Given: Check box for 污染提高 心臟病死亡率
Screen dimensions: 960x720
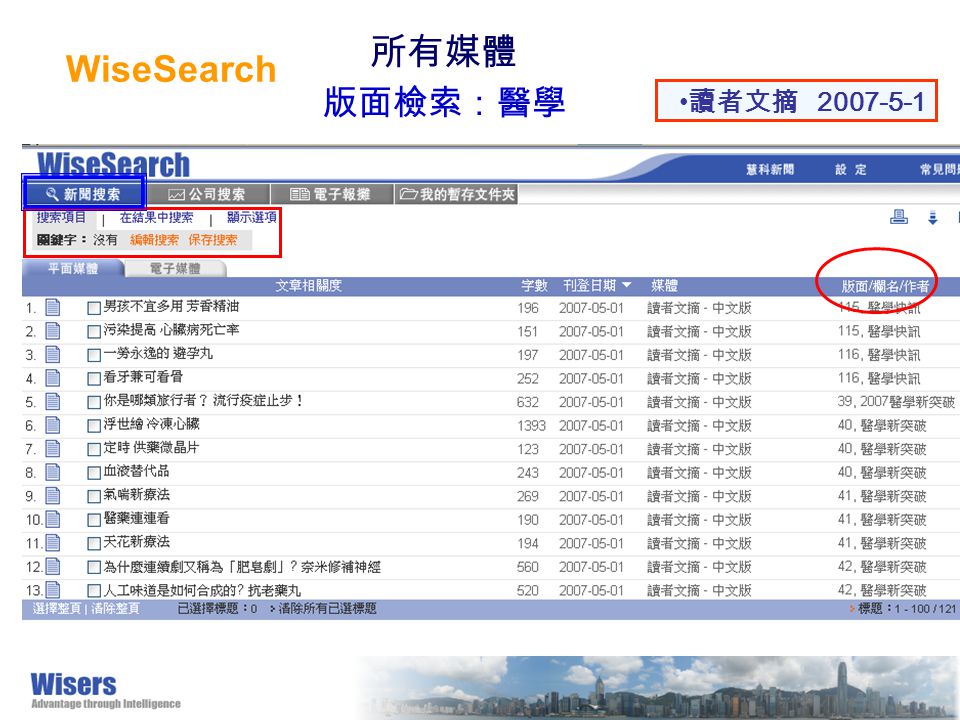Looking at the screenshot, I should coord(94,332).
